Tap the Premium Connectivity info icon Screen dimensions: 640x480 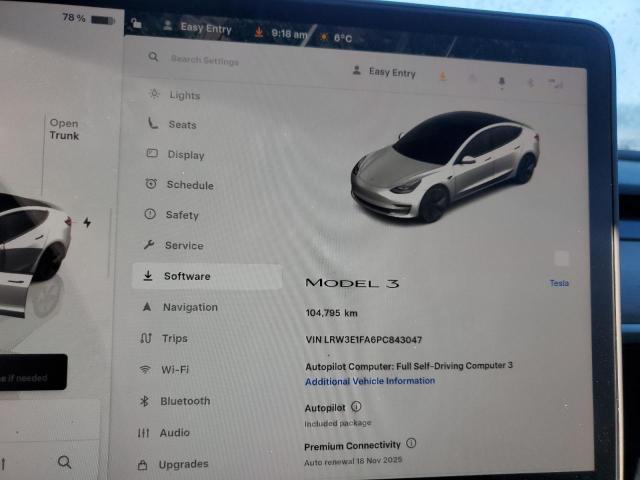pyautogui.click(x=411, y=443)
